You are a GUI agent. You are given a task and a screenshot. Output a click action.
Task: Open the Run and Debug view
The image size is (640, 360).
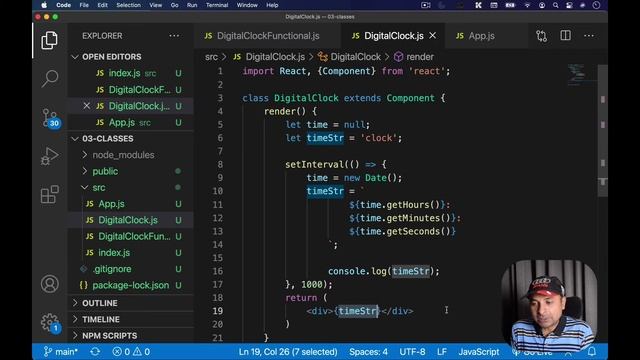pyautogui.click(x=49, y=156)
